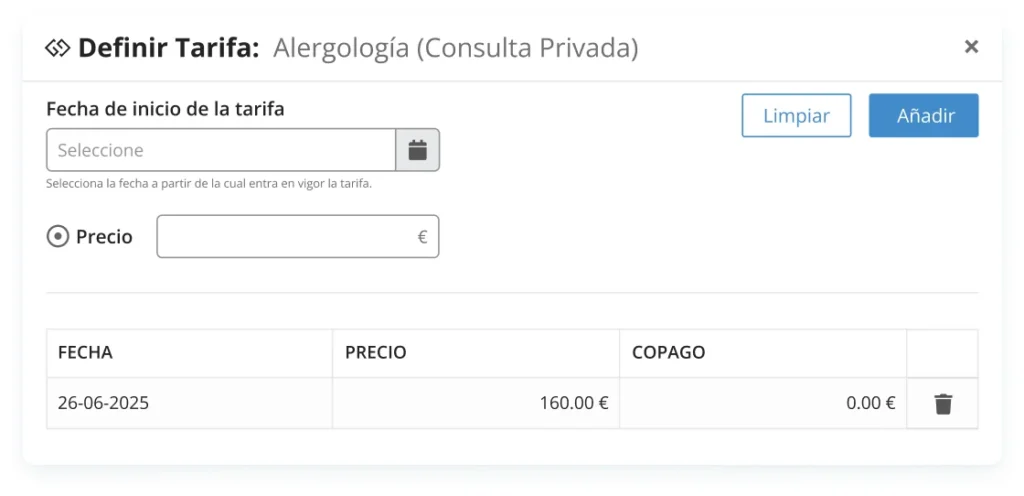Open the calendar date picker icon
The height and width of the screenshot is (496, 1024).
pos(418,150)
